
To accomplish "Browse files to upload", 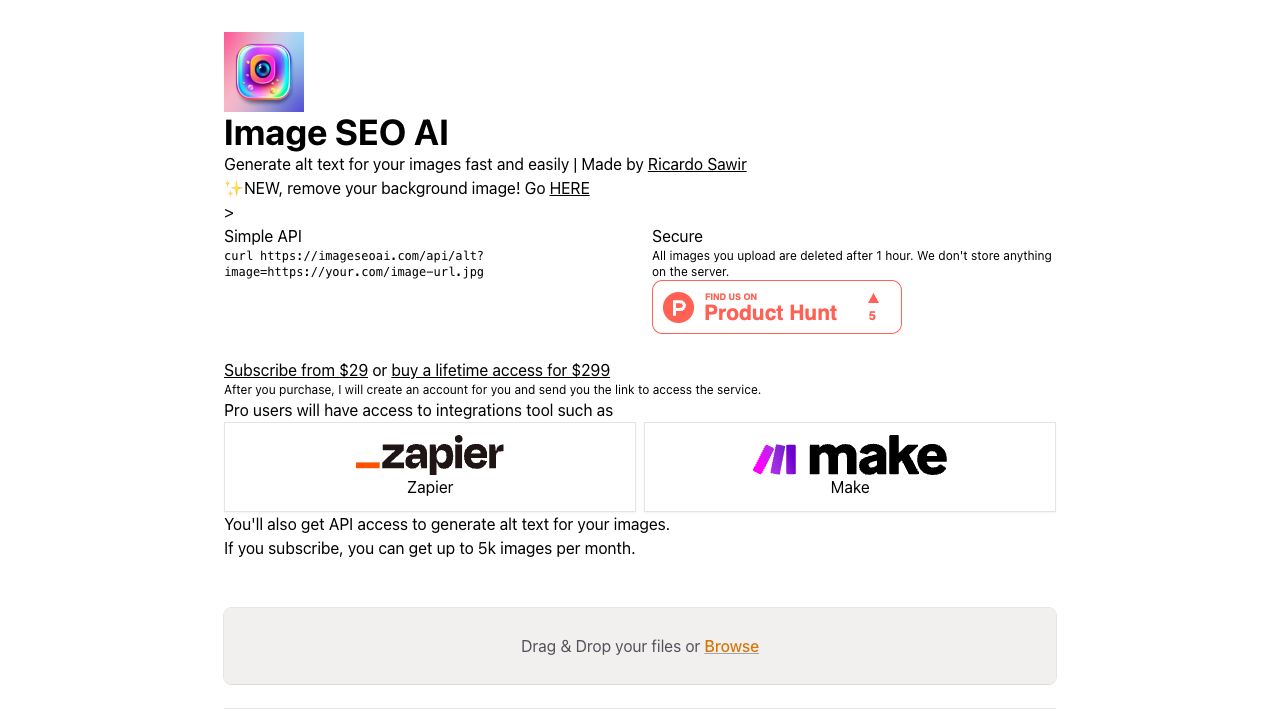I will coord(731,646).
